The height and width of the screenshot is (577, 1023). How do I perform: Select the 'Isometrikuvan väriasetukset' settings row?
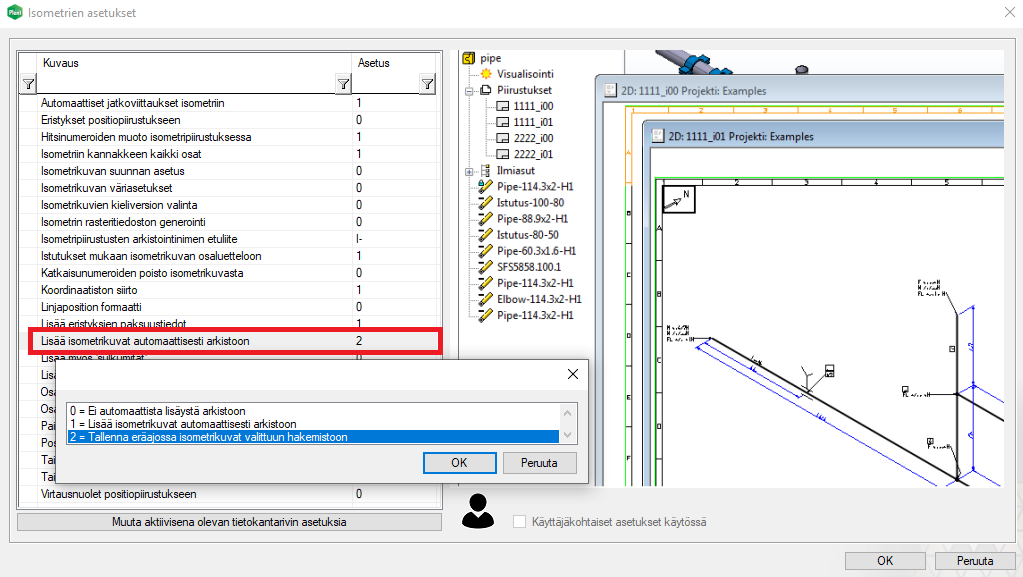coord(106,188)
